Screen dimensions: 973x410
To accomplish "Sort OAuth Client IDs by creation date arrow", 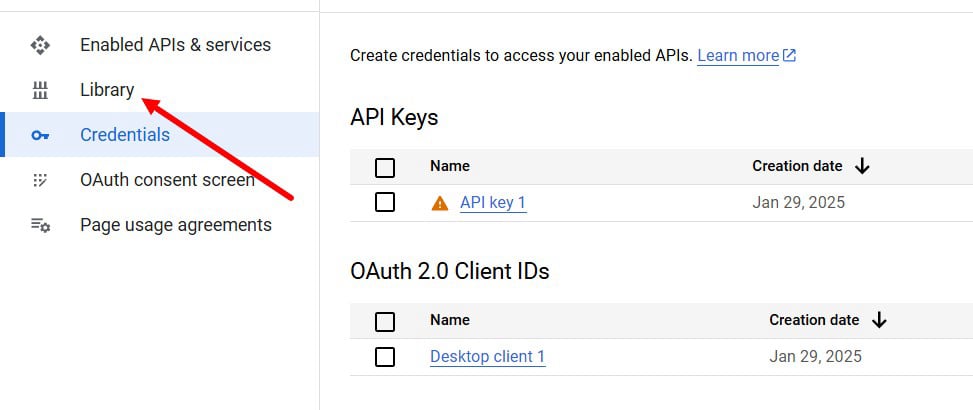I will 879,320.
